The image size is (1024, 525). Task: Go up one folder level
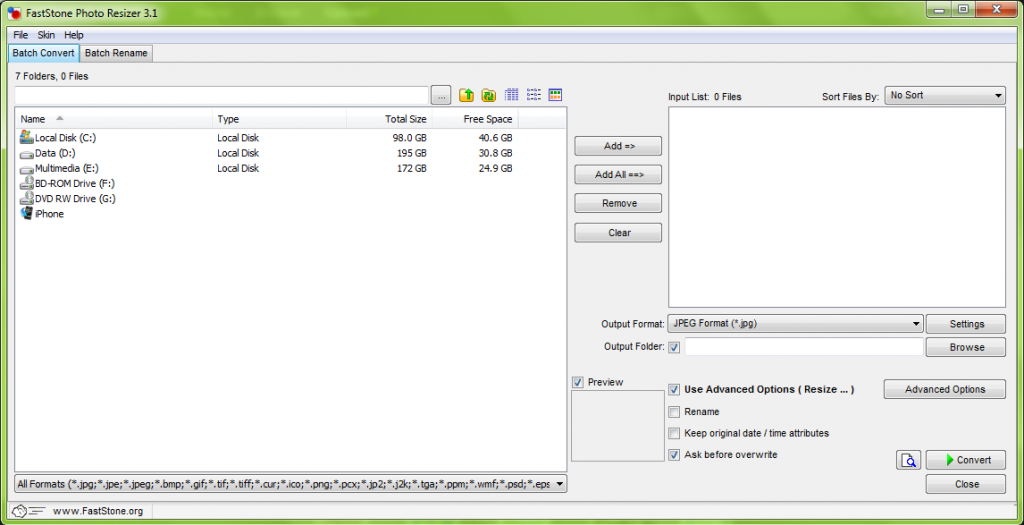[466, 95]
